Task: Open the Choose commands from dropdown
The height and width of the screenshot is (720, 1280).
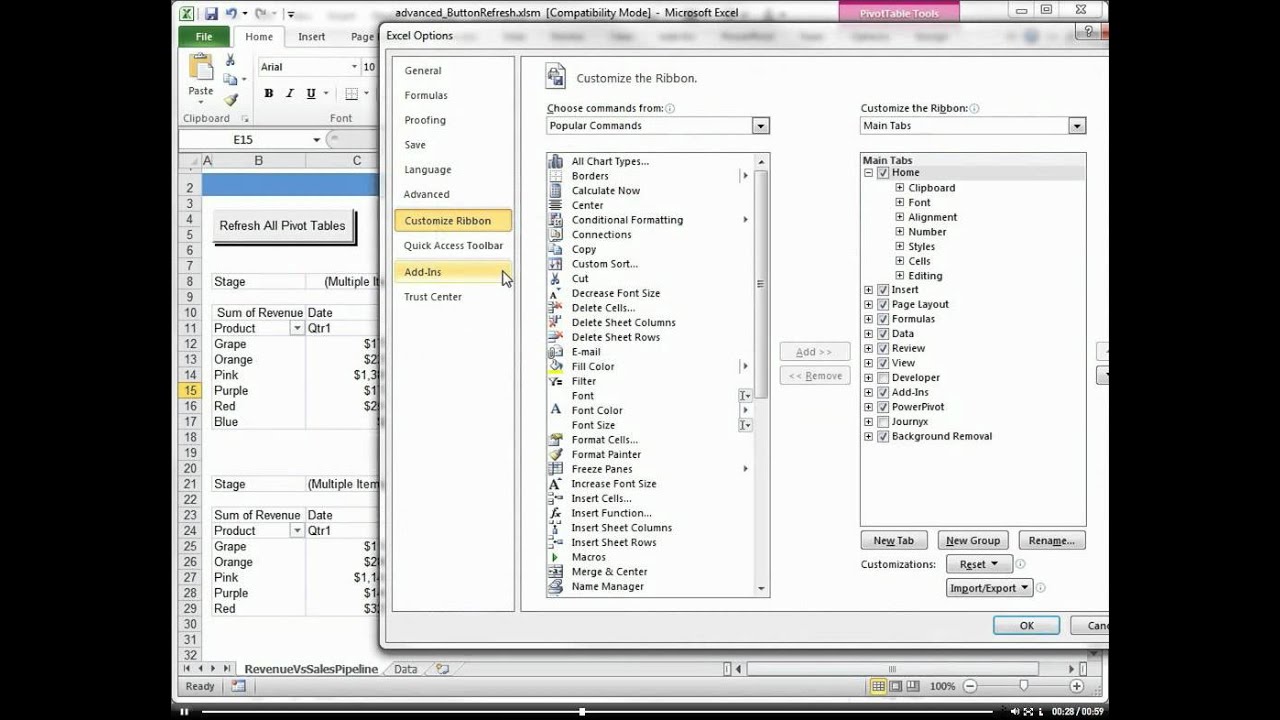Action: [x=761, y=126]
